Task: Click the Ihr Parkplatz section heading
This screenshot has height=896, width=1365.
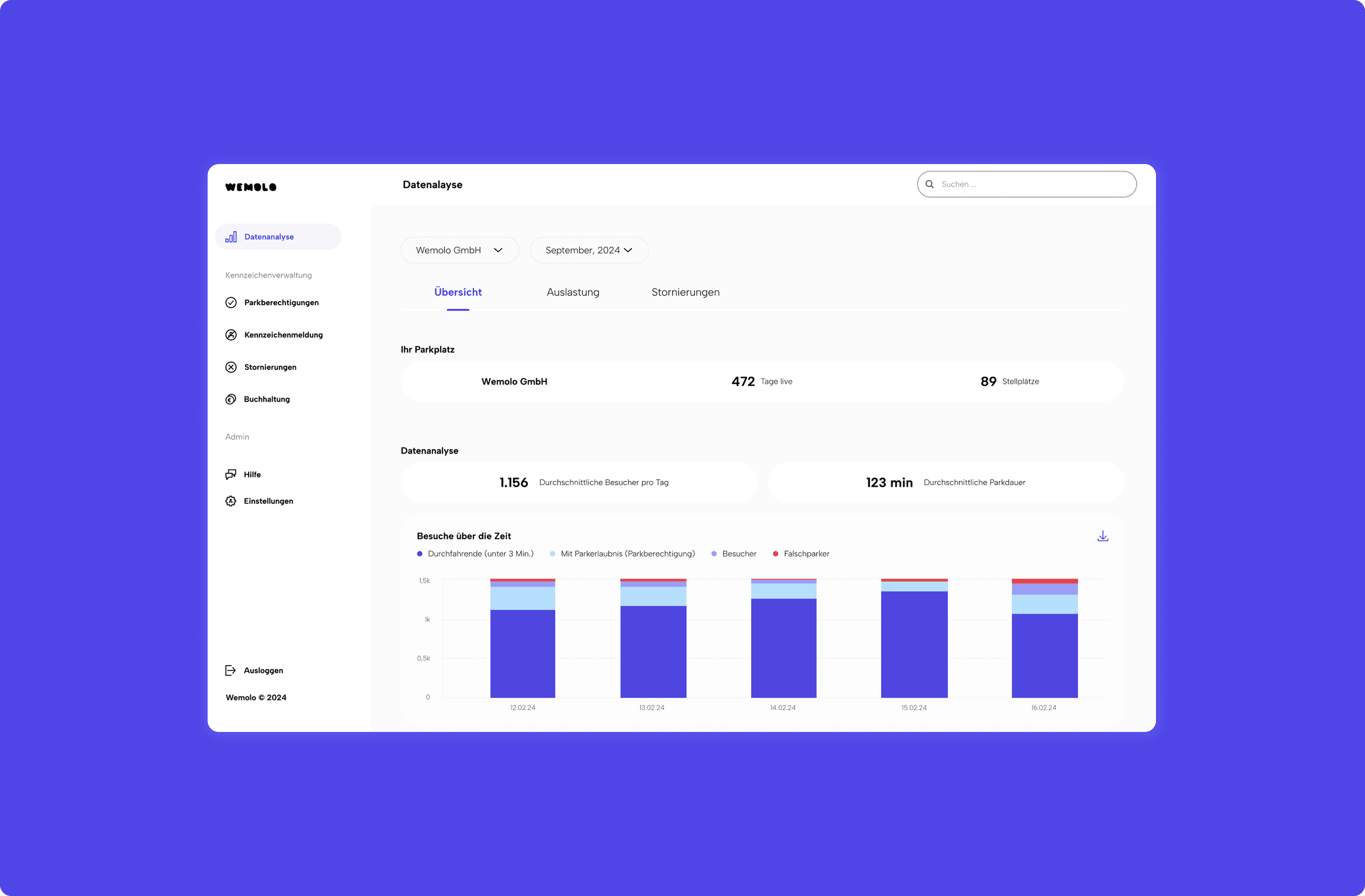Action: point(427,350)
